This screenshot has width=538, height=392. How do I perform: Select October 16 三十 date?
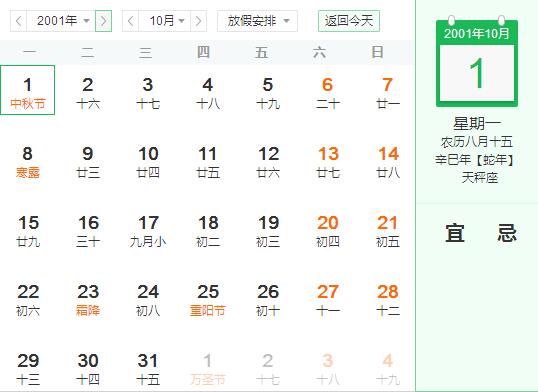click(88, 231)
